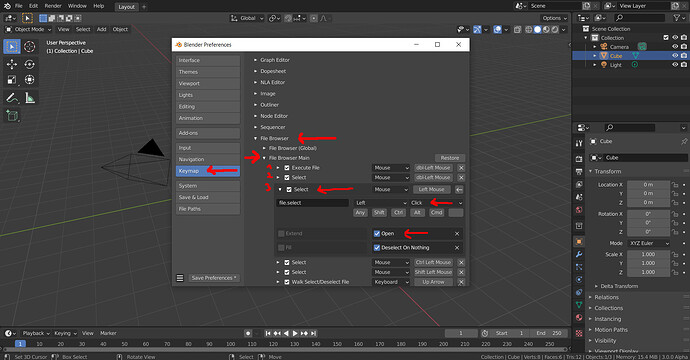Hide the Camera in the viewport
Viewport: 690px width, 360px height.
675,47
